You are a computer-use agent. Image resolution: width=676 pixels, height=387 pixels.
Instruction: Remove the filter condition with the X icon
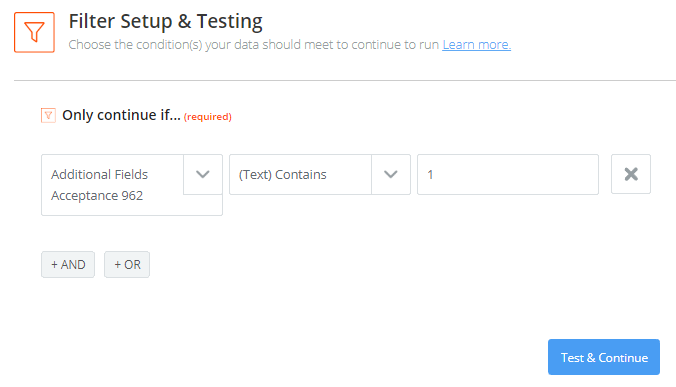(x=631, y=174)
